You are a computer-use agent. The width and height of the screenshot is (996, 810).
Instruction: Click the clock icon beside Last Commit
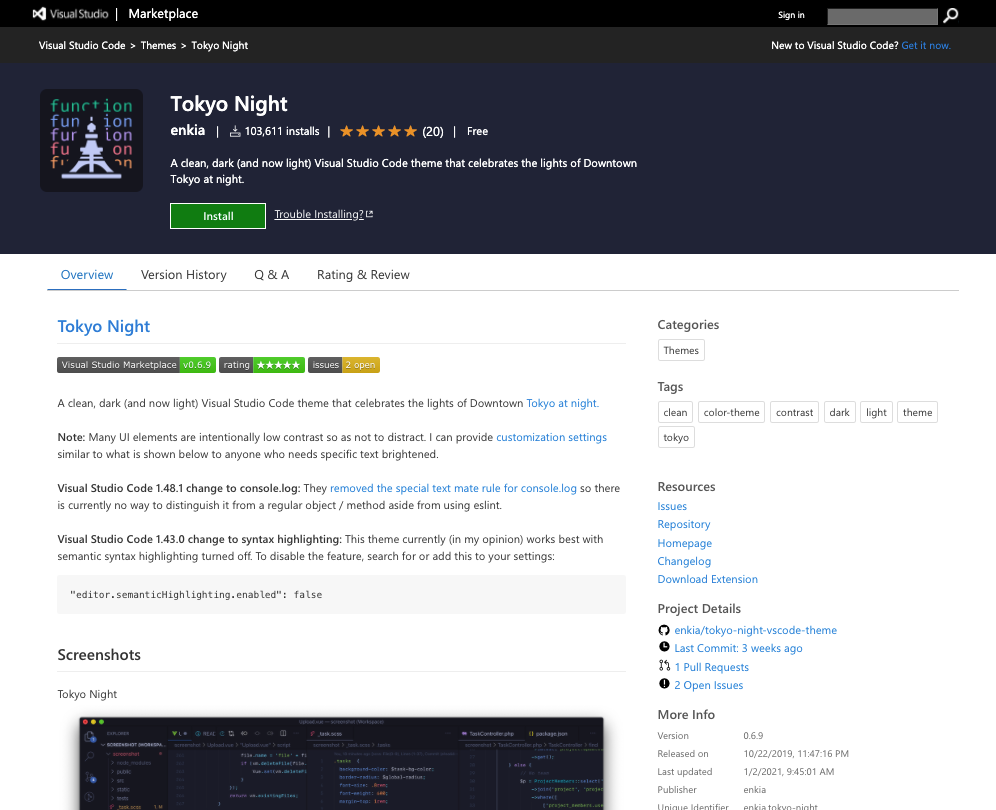click(x=664, y=647)
